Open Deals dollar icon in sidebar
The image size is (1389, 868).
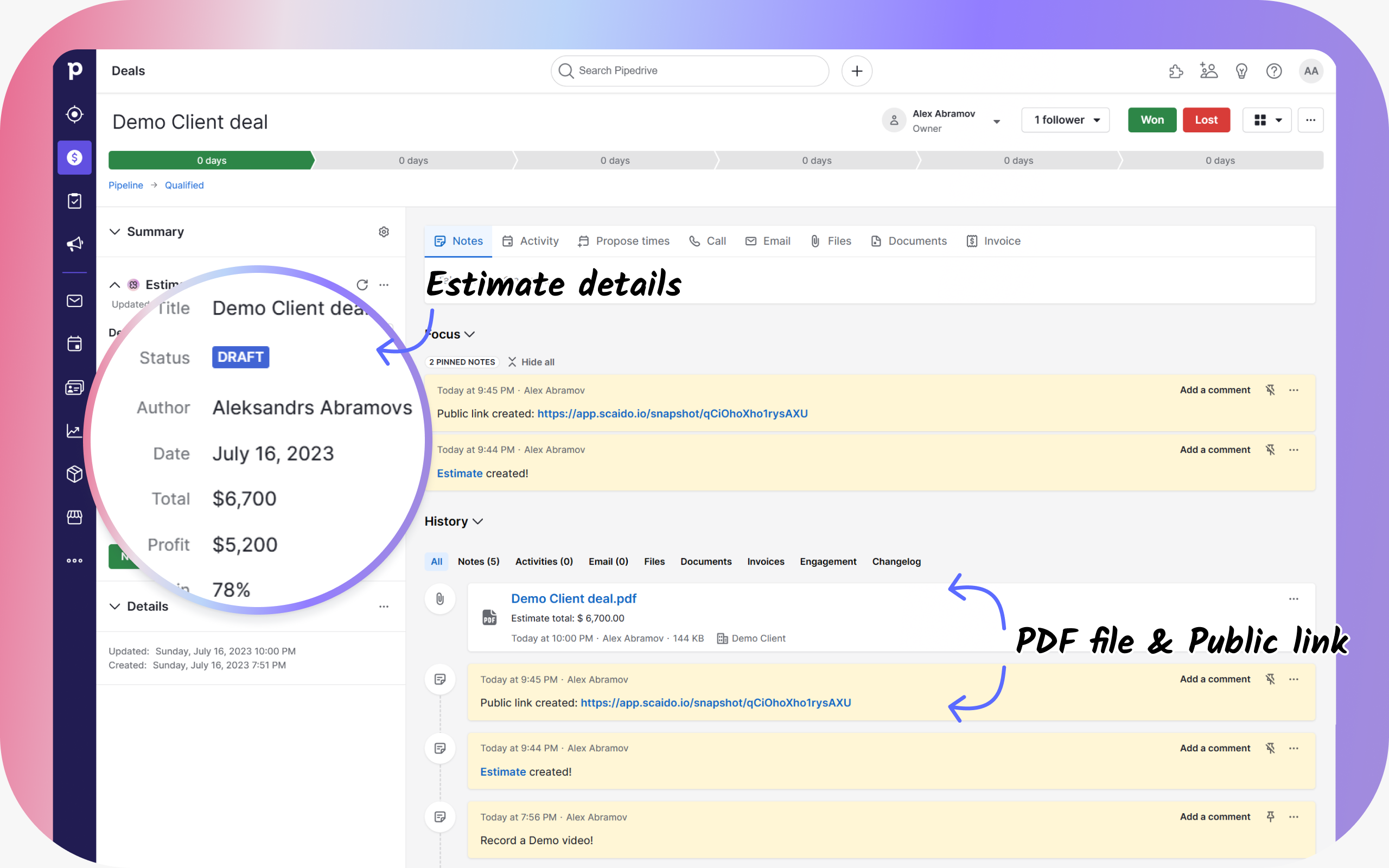tap(75, 157)
